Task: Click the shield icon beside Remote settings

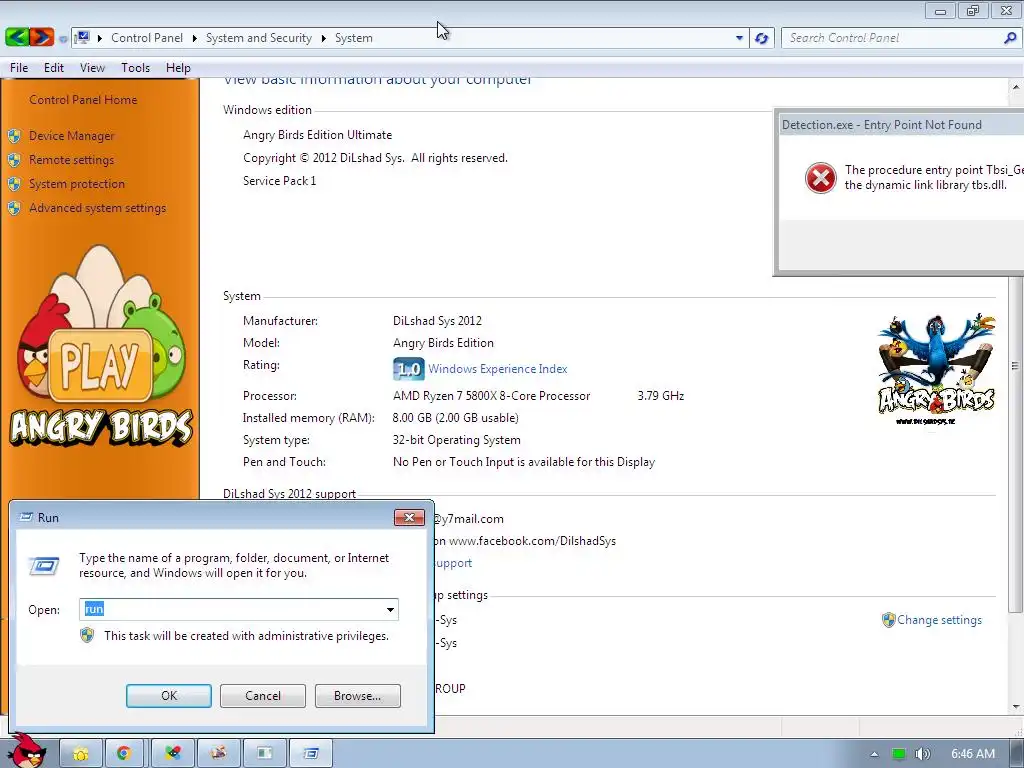Action: point(14,160)
